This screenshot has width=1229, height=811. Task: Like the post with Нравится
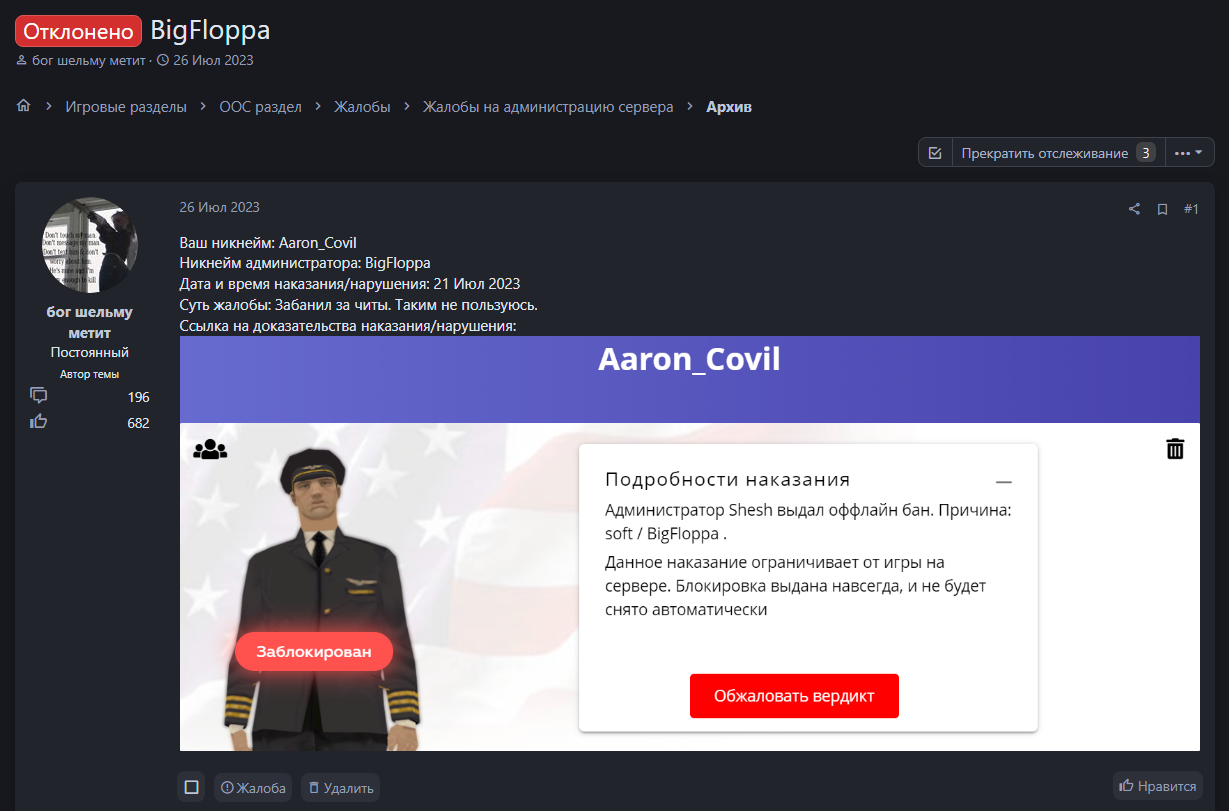(x=1157, y=786)
